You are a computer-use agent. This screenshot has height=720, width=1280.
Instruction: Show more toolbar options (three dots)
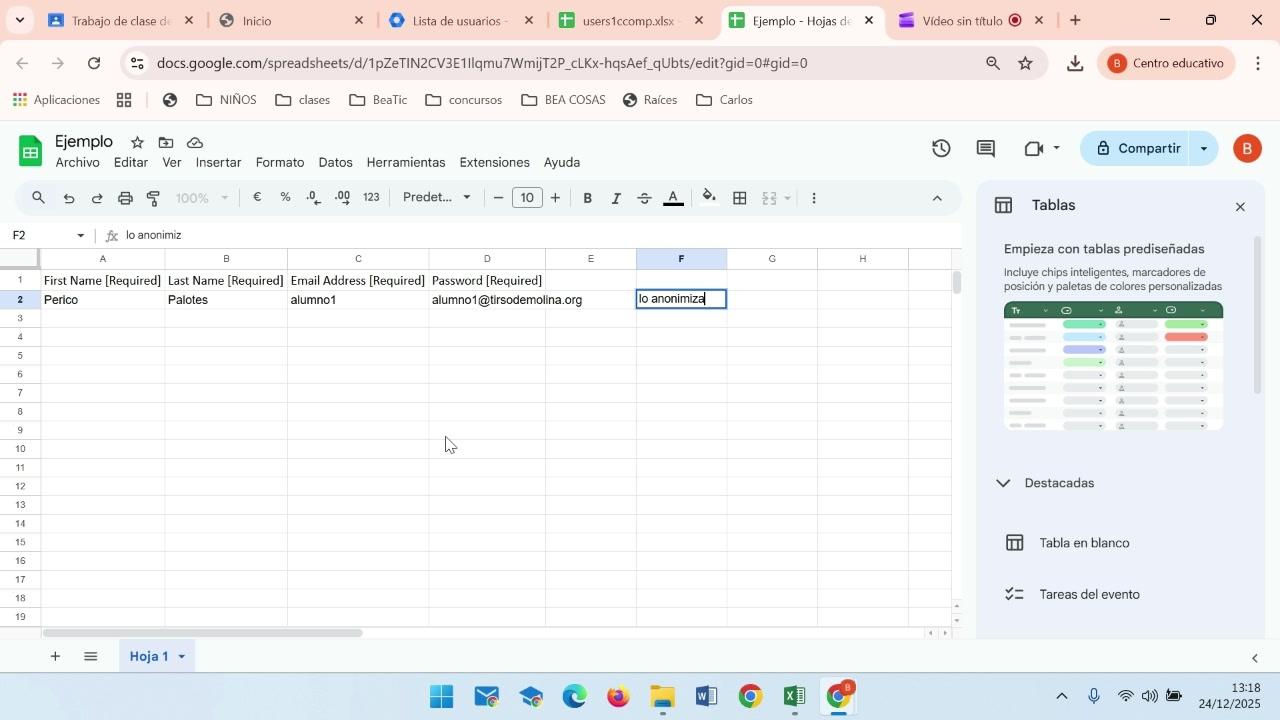click(814, 198)
